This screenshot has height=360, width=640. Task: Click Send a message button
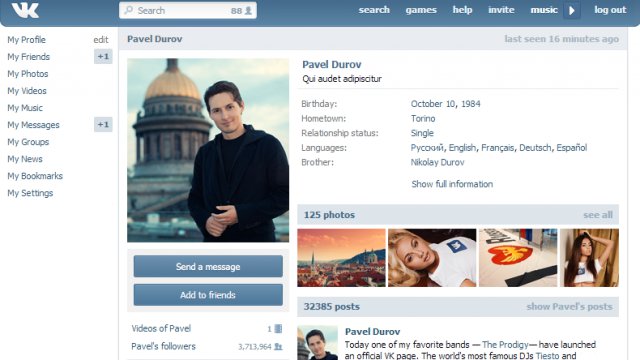click(x=208, y=267)
